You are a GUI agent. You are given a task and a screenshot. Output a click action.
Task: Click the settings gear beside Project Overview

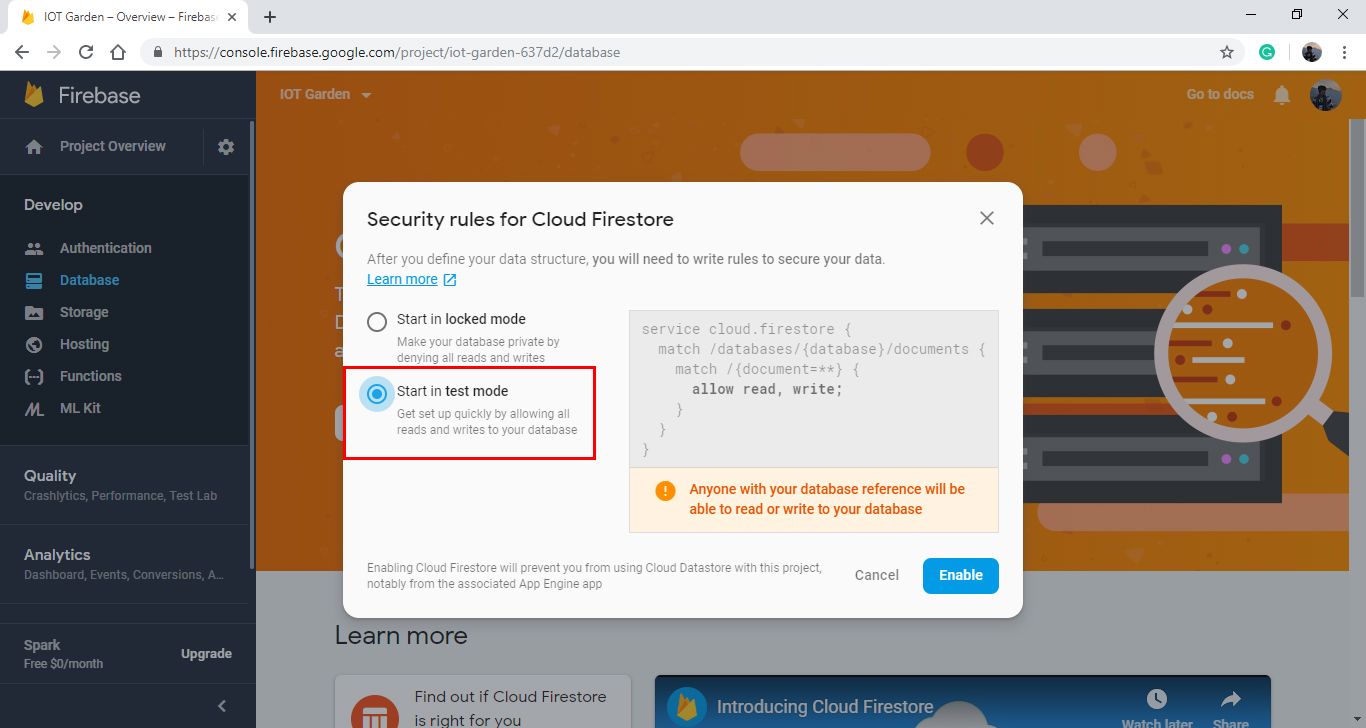(226, 147)
